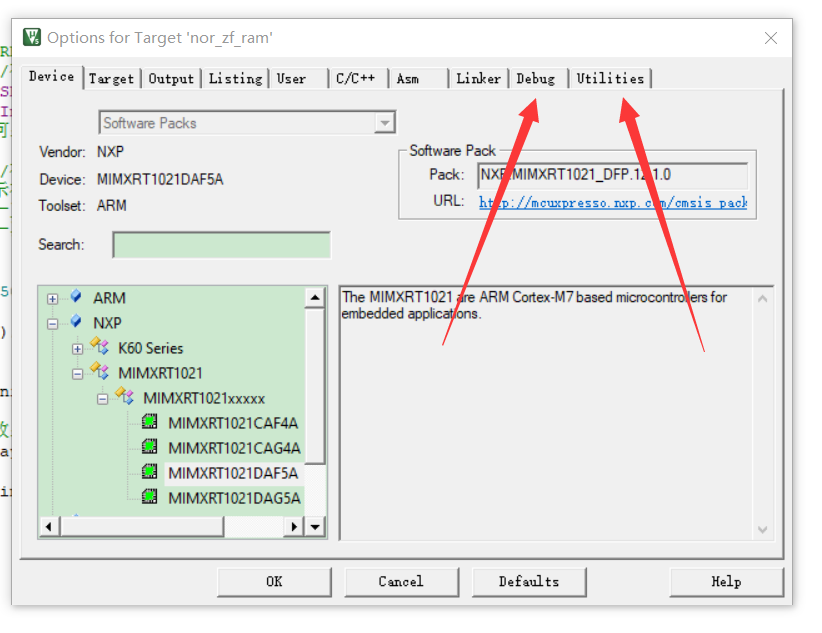Click the MIMXRT1021 family icon
This screenshot has width=822, height=633.
(97, 371)
